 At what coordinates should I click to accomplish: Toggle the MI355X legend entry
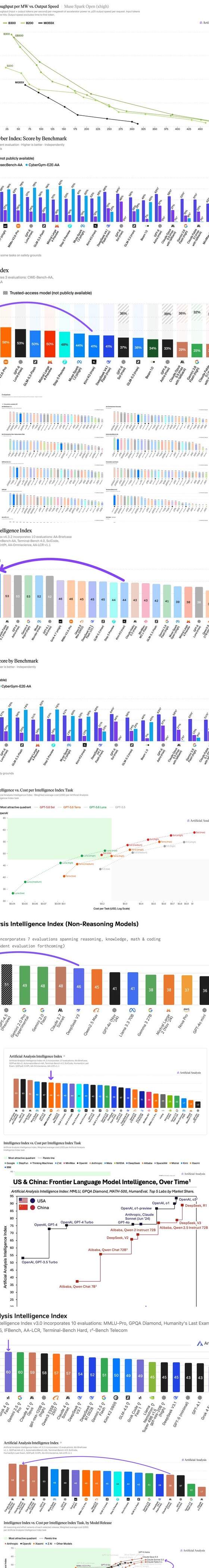coord(46,22)
